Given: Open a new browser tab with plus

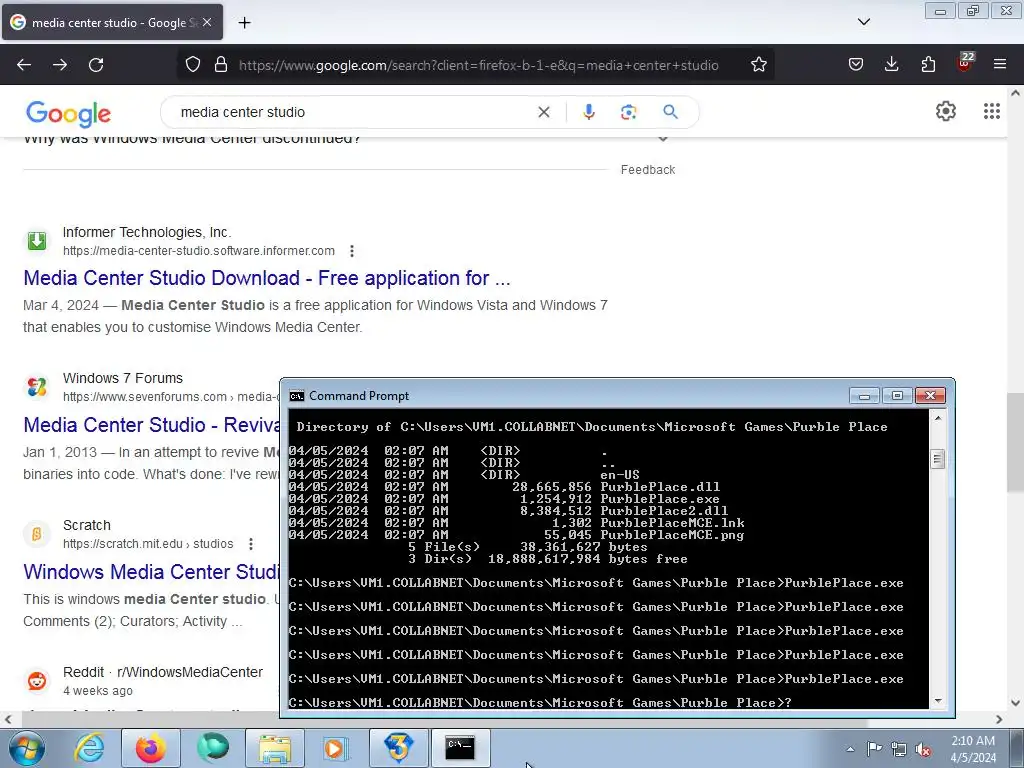Looking at the screenshot, I should coord(244,23).
